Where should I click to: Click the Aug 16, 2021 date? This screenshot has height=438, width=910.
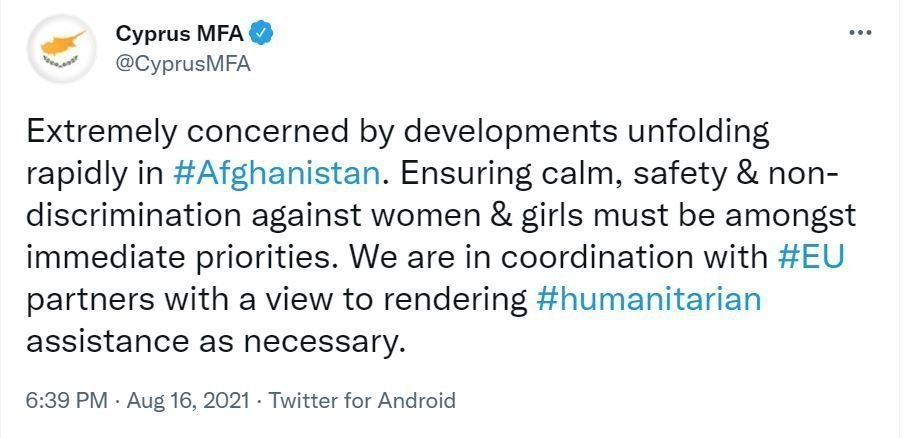[189, 400]
